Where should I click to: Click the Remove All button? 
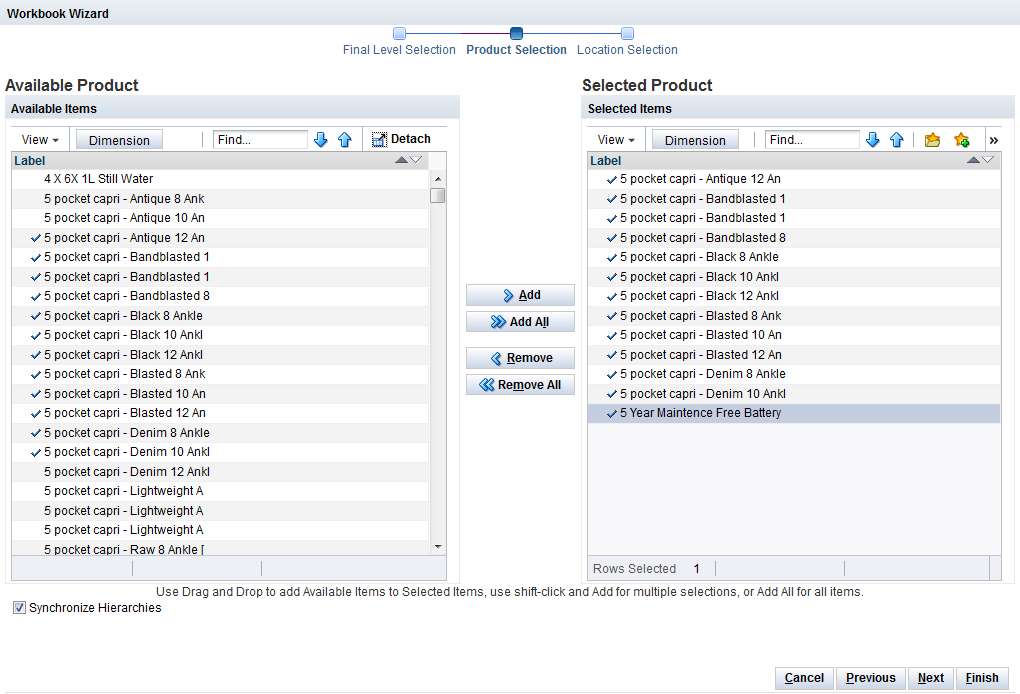pos(520,384)
